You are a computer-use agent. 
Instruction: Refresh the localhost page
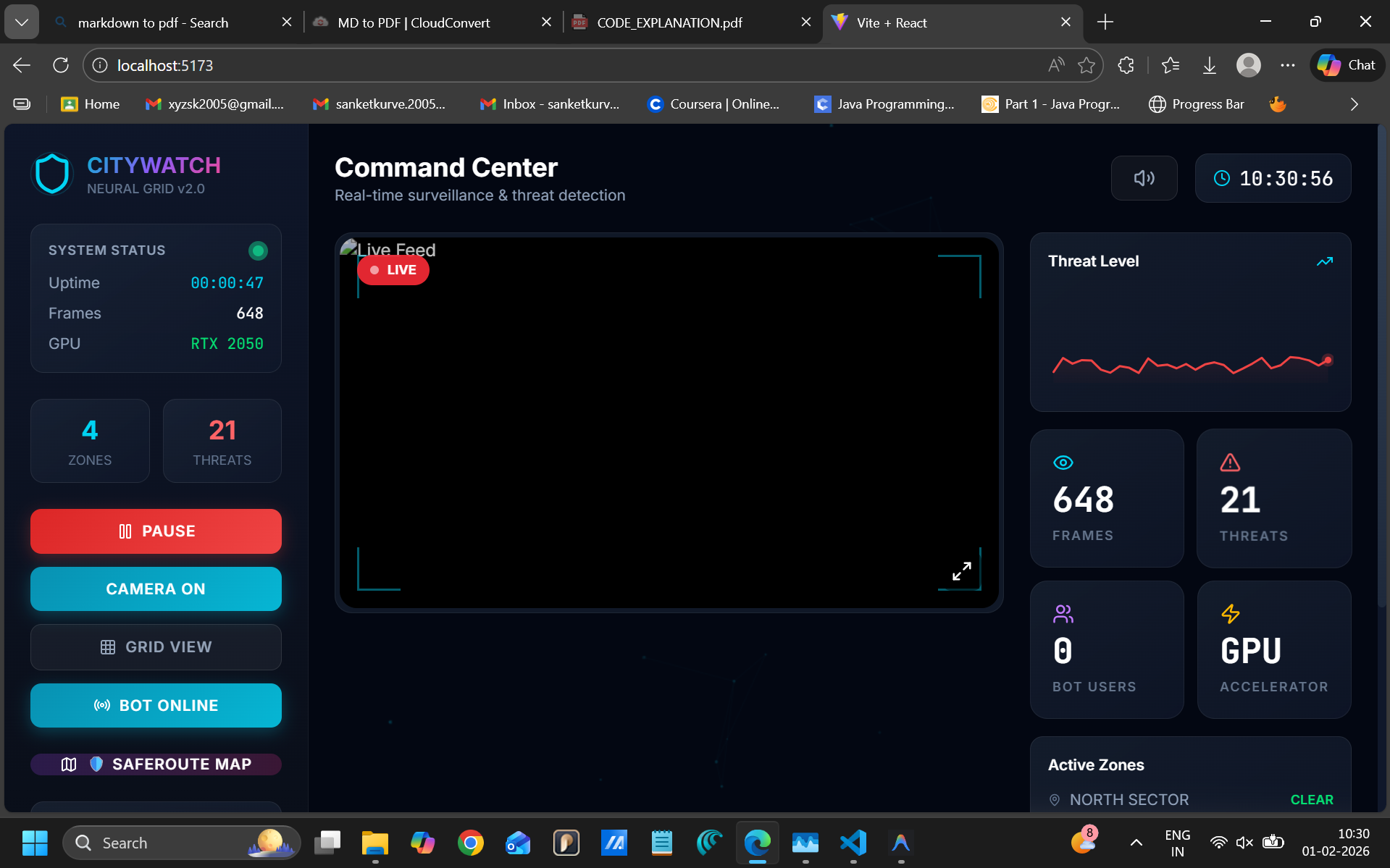pyautogui.click(x=61, y=65)
